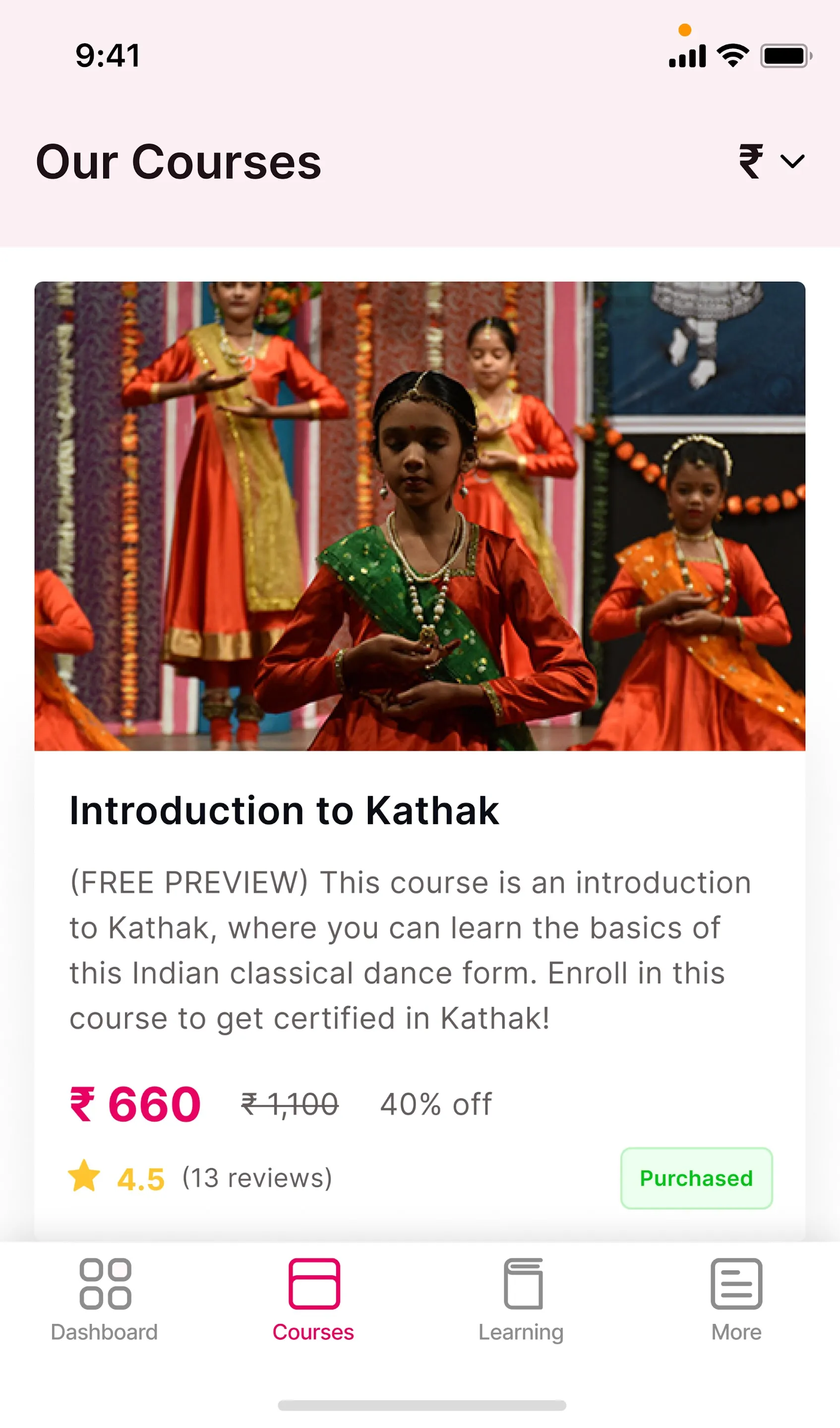
Task: Open the Learning book icon
Action: [x=523, y=1284]
